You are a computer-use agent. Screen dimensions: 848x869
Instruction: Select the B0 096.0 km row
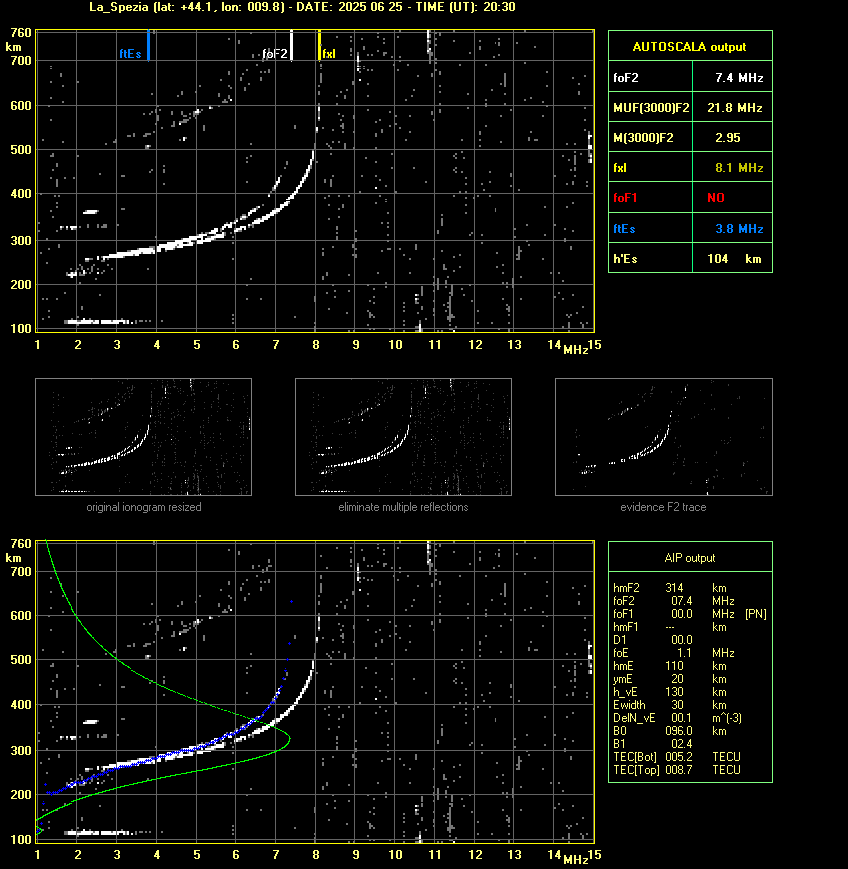tap(670, 731)
